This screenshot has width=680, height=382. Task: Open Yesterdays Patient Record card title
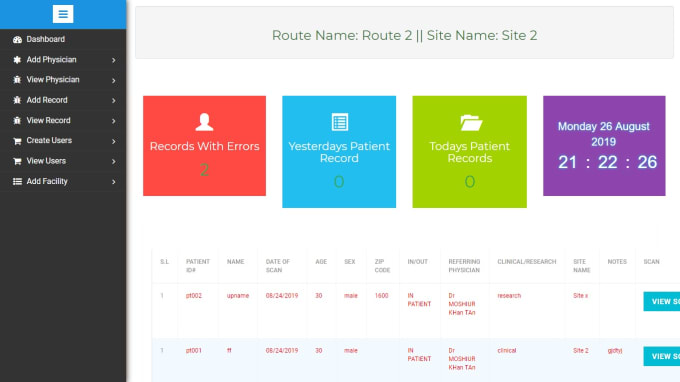pyautogui.click(x=339, y=152)
